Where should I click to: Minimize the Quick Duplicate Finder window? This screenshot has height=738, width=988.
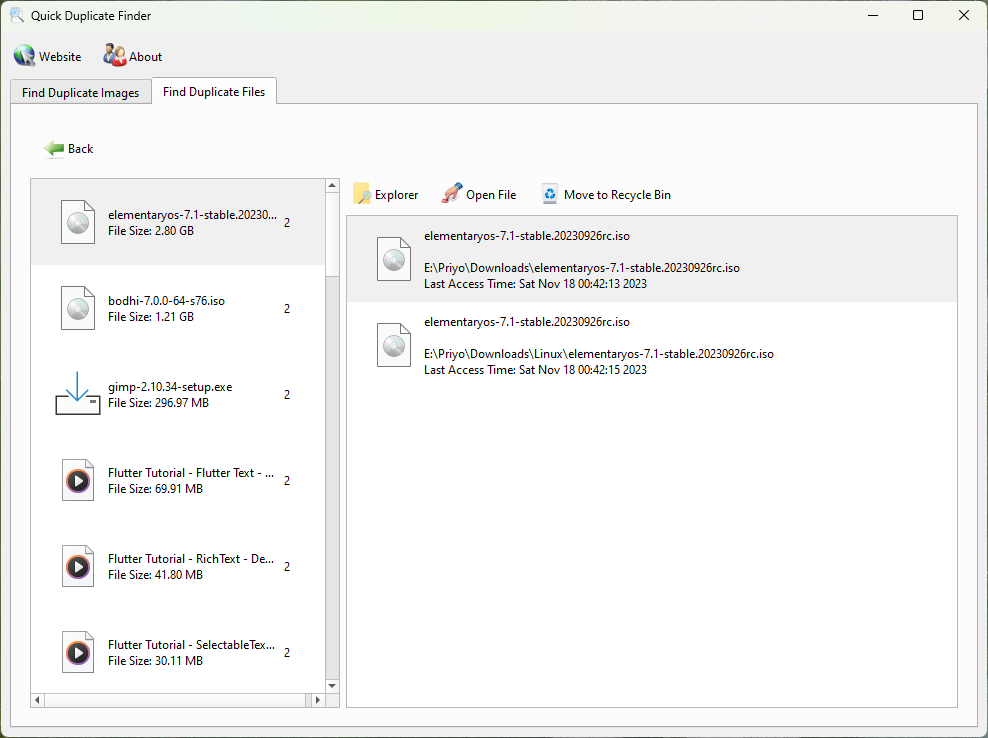tap(873, 15)
